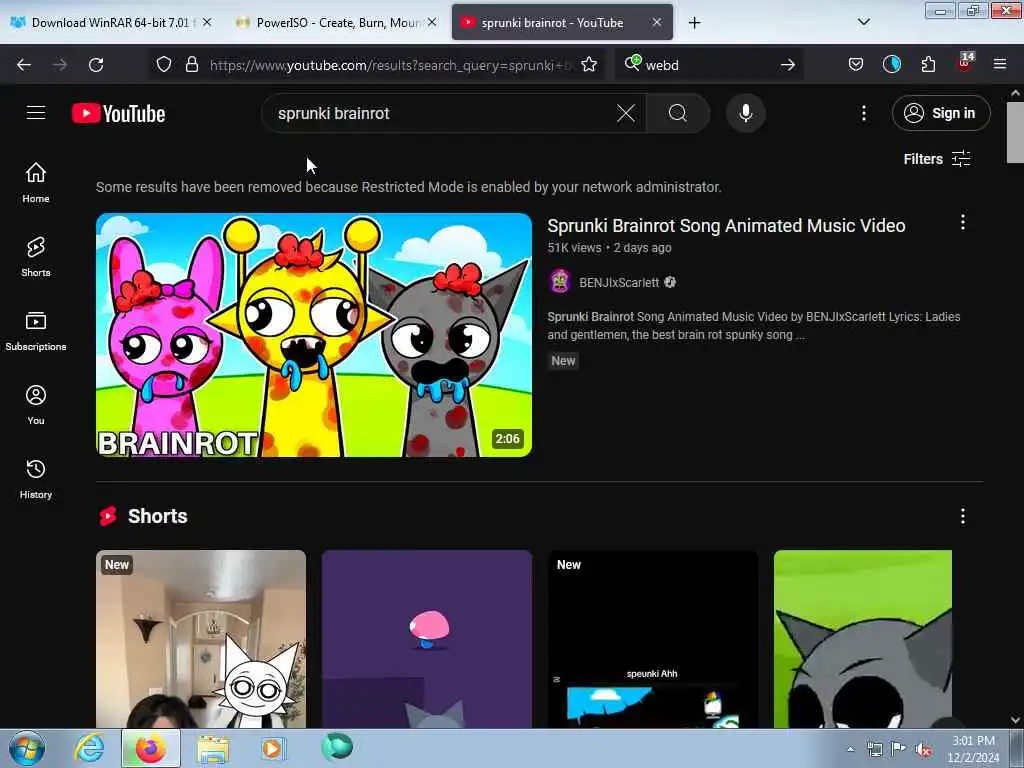1024x768 pixels.
Task: Click the tracking protection shield icon
Action: tap(164, 64)
